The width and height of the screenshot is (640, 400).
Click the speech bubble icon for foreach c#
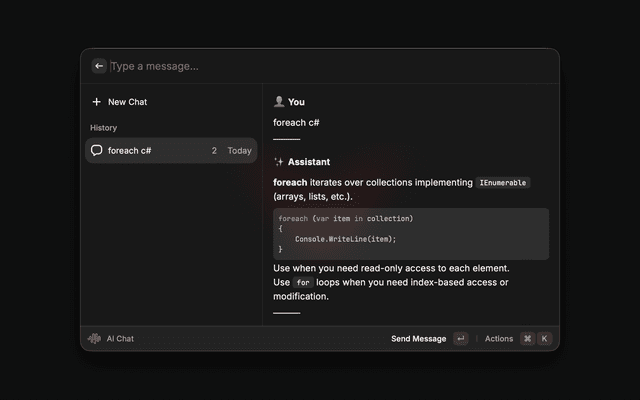tap(97, 151)
